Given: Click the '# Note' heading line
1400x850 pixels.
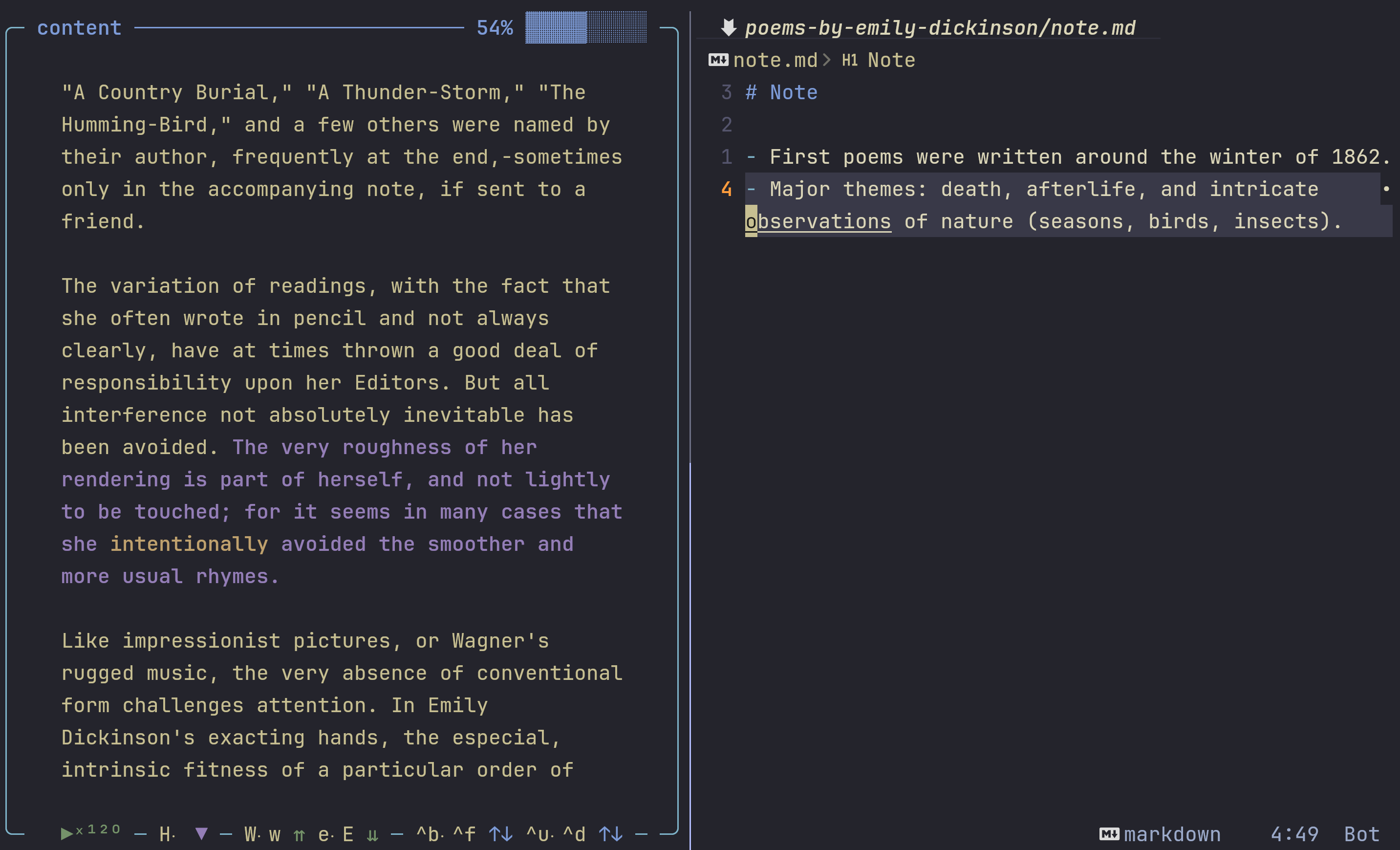Looking at the screenshot, I should 781,92.
